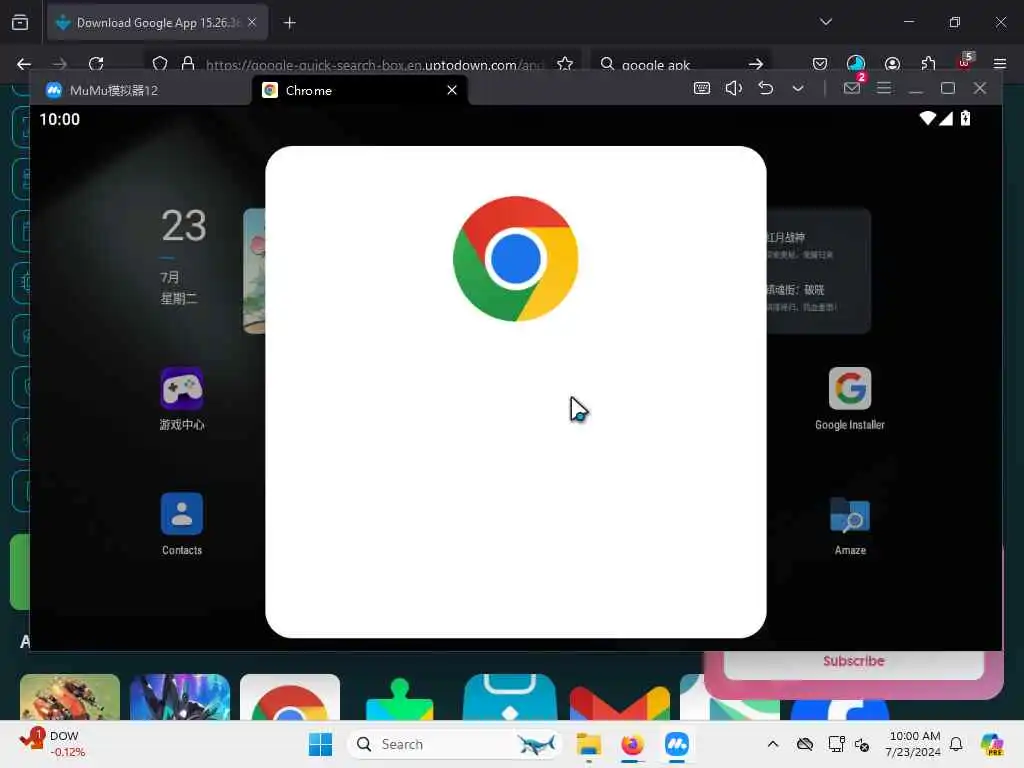Click MuMu back arrow toolbar icon
This screenshot has height=768, width=1024.
(765, 88)
